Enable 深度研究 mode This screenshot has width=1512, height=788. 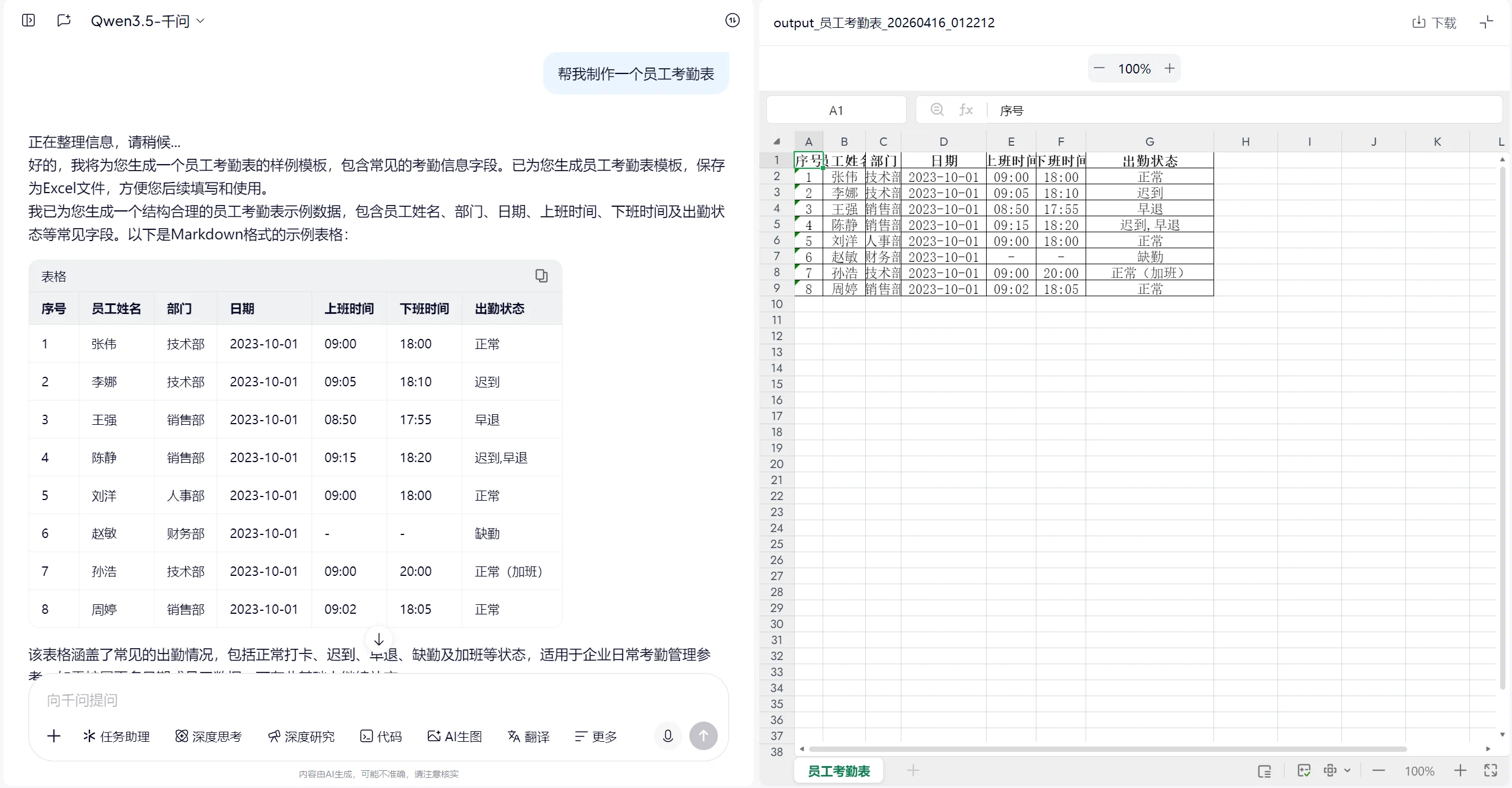click(301, 736)
